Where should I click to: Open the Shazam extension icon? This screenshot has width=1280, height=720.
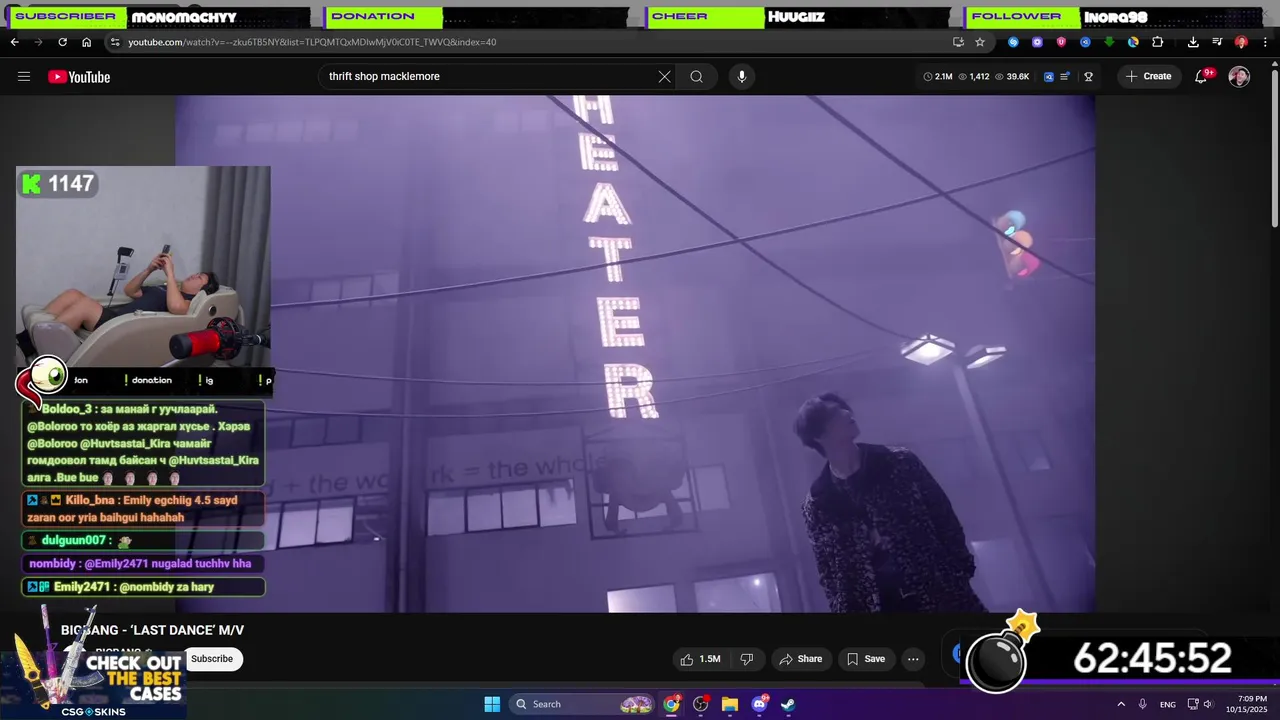pos(1013,42)
